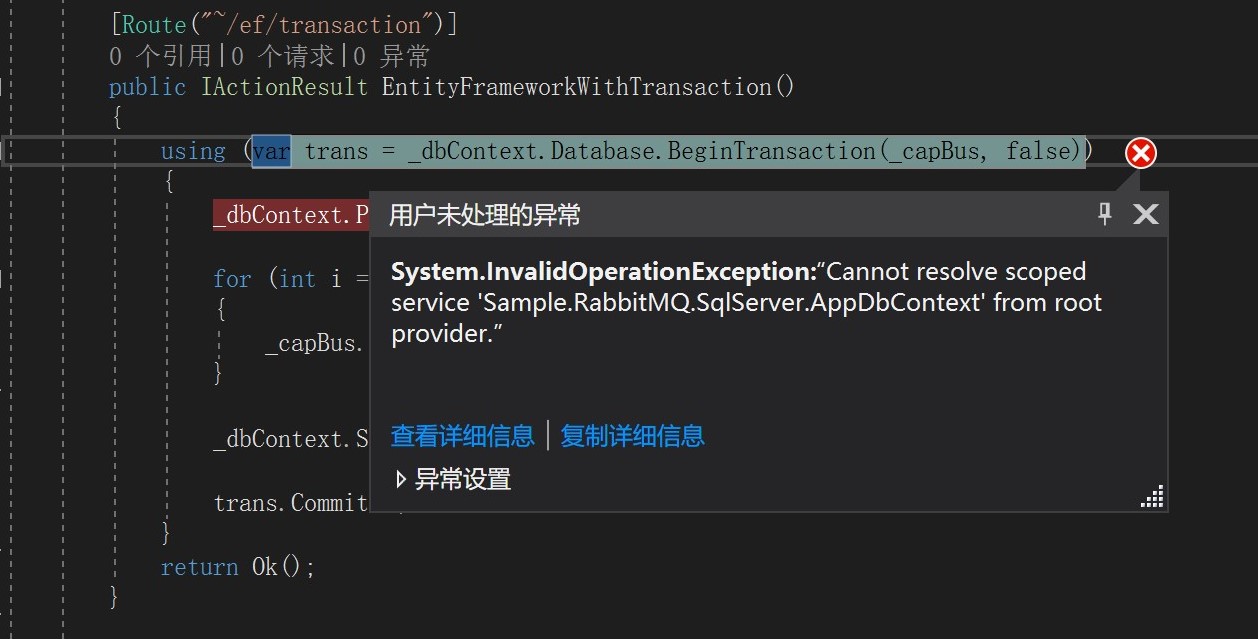Screen dimensions: 1258x639
Task: Click the red exception indicator icon
Action: pos(1139,152)
